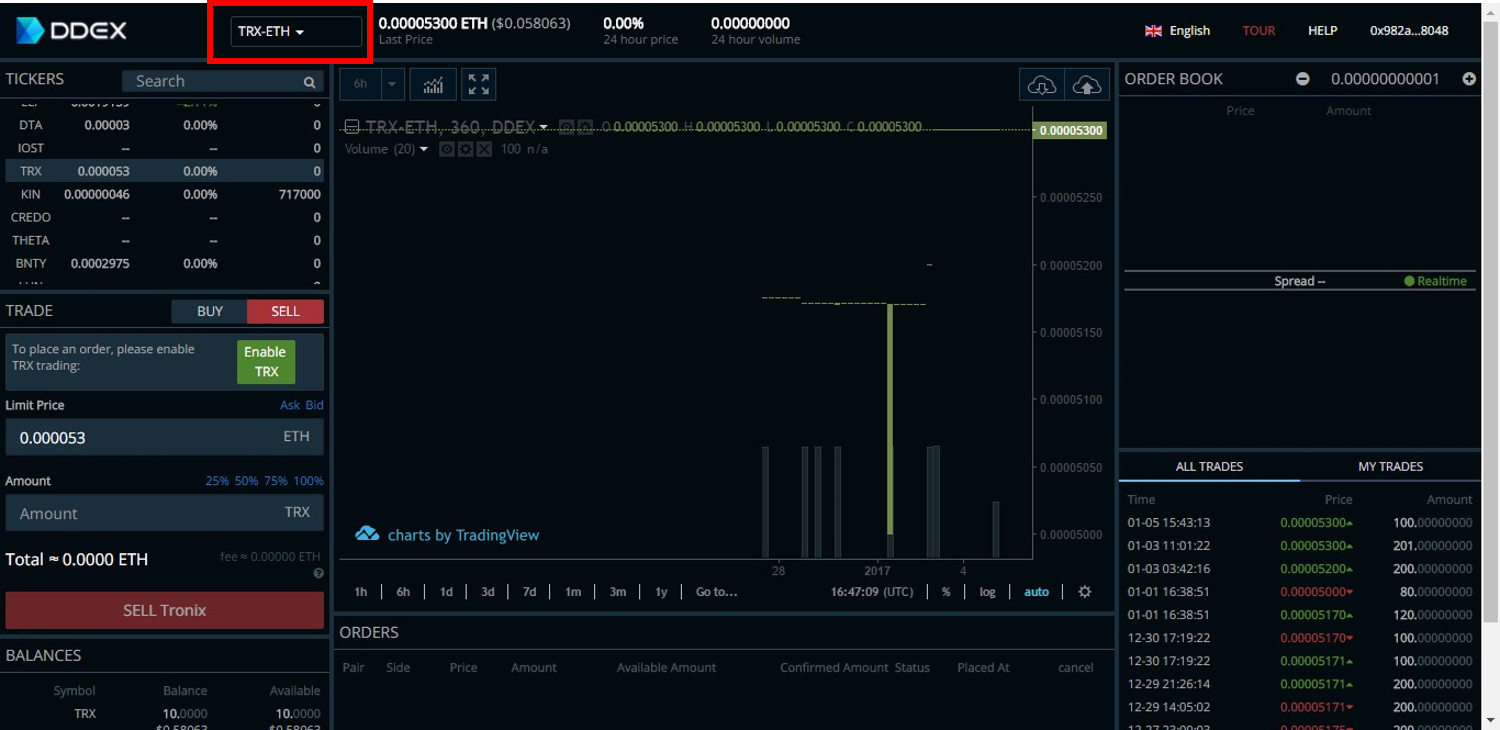This screenshot has height=730, width=1500.
Task: Click the tickers search magnifier icon
Action: [x=310, y=82]
